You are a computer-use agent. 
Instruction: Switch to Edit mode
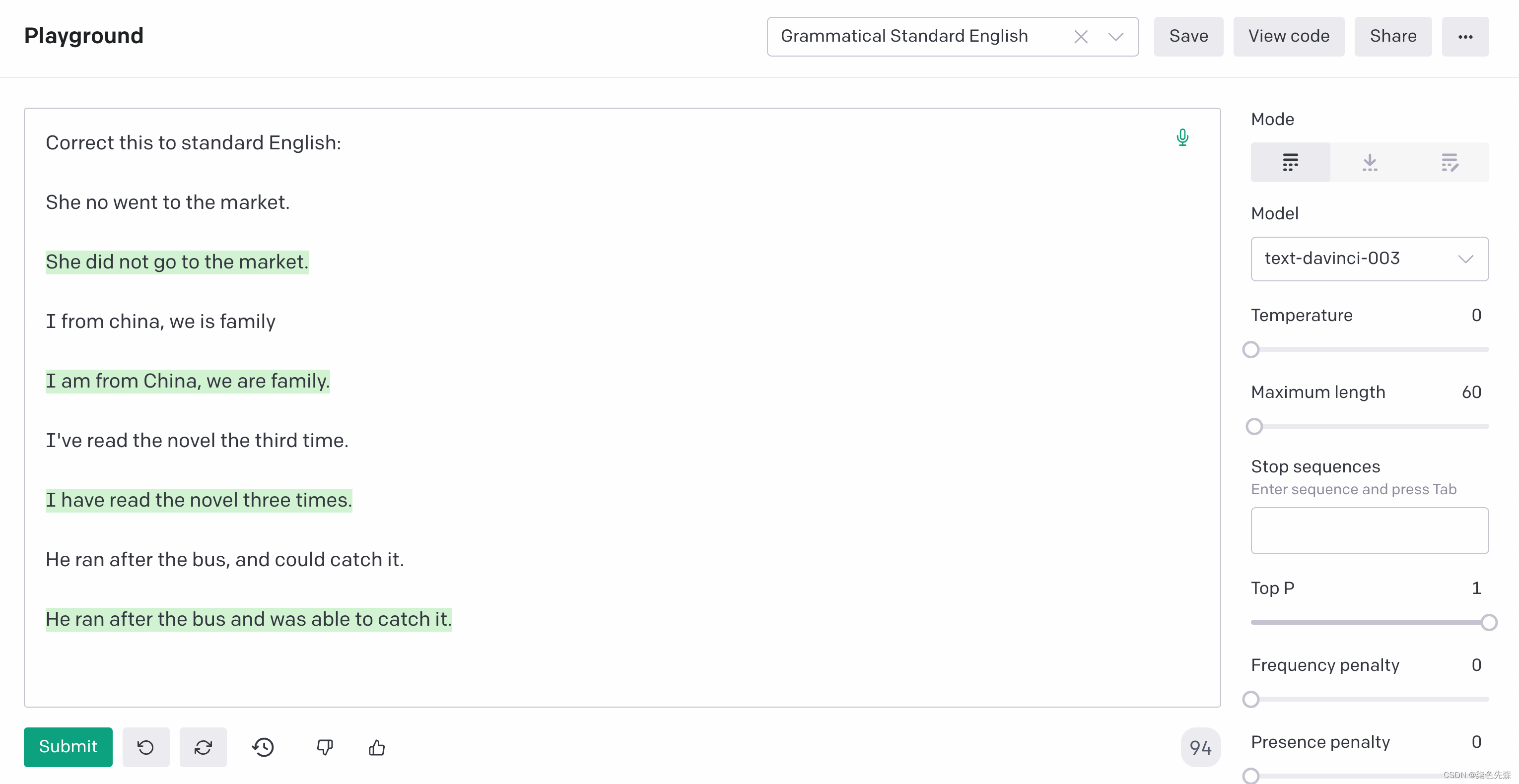(1449, 162)
